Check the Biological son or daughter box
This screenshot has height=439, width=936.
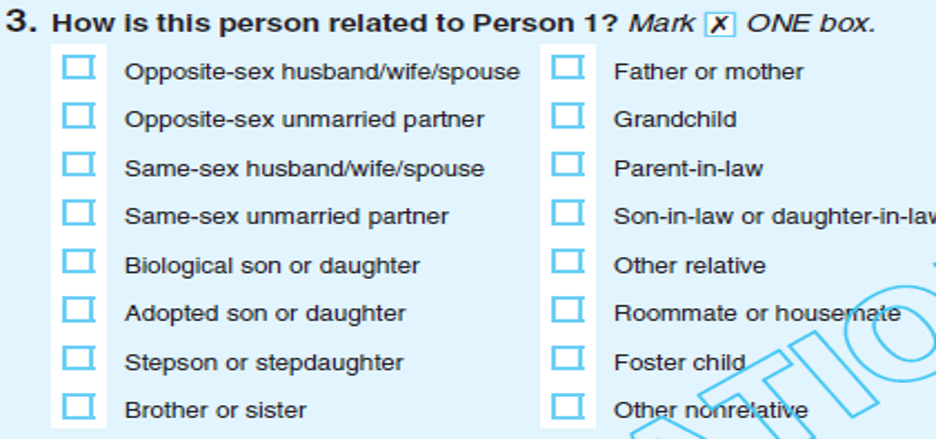point(78,262)
